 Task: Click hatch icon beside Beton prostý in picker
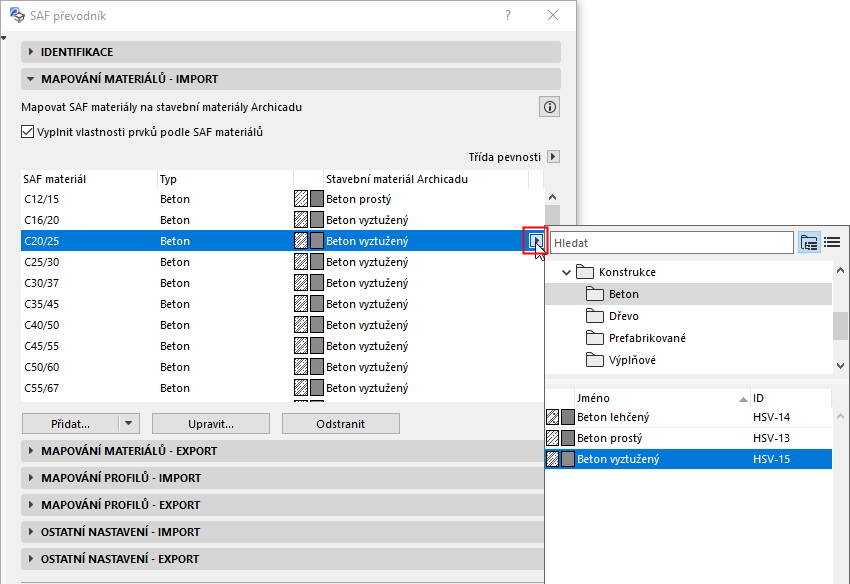(552, 438)
